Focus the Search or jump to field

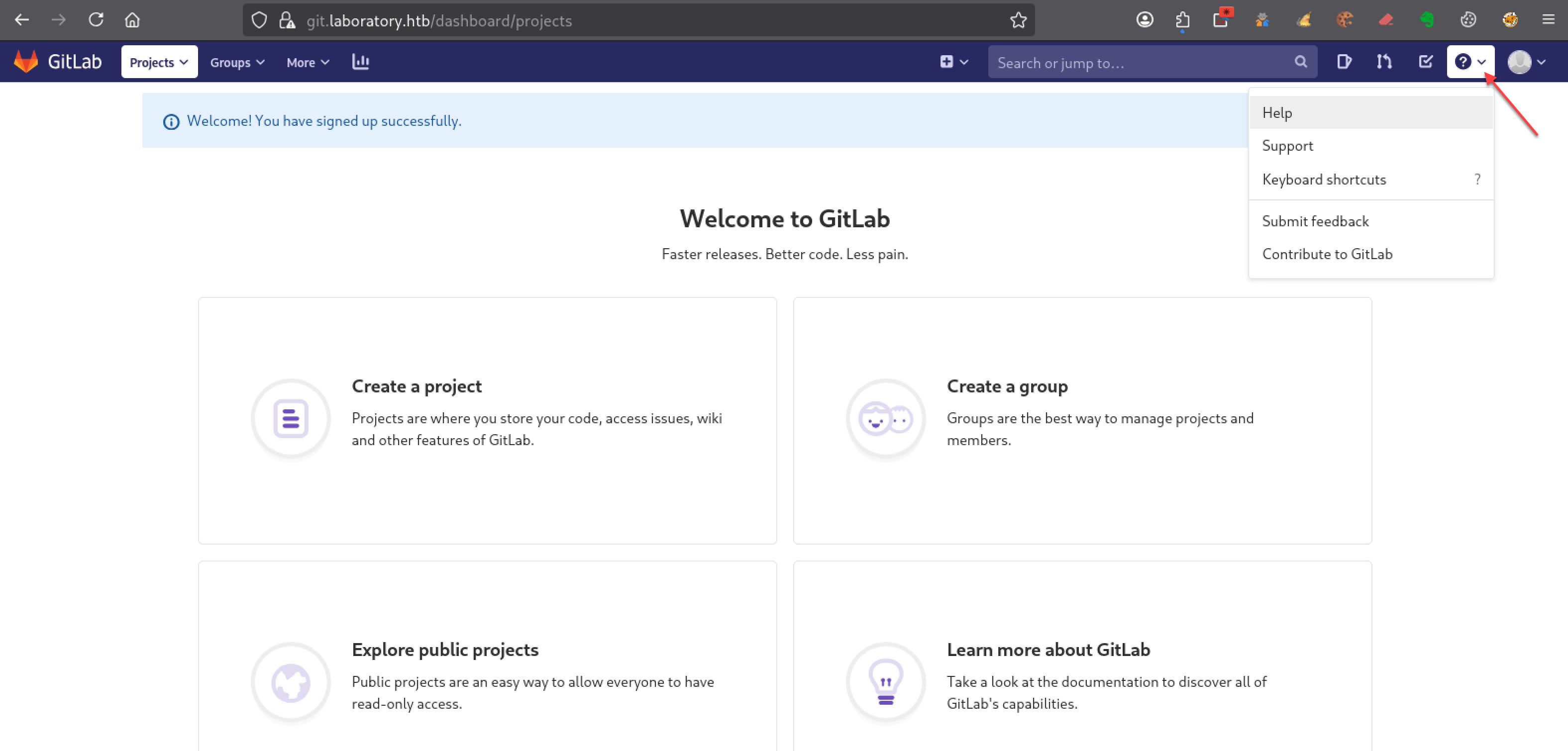[x=1152, y=62]
